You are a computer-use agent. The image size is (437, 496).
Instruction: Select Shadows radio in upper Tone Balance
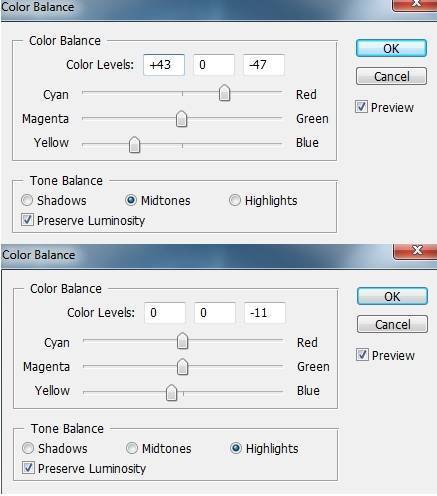tap(27, 200)
